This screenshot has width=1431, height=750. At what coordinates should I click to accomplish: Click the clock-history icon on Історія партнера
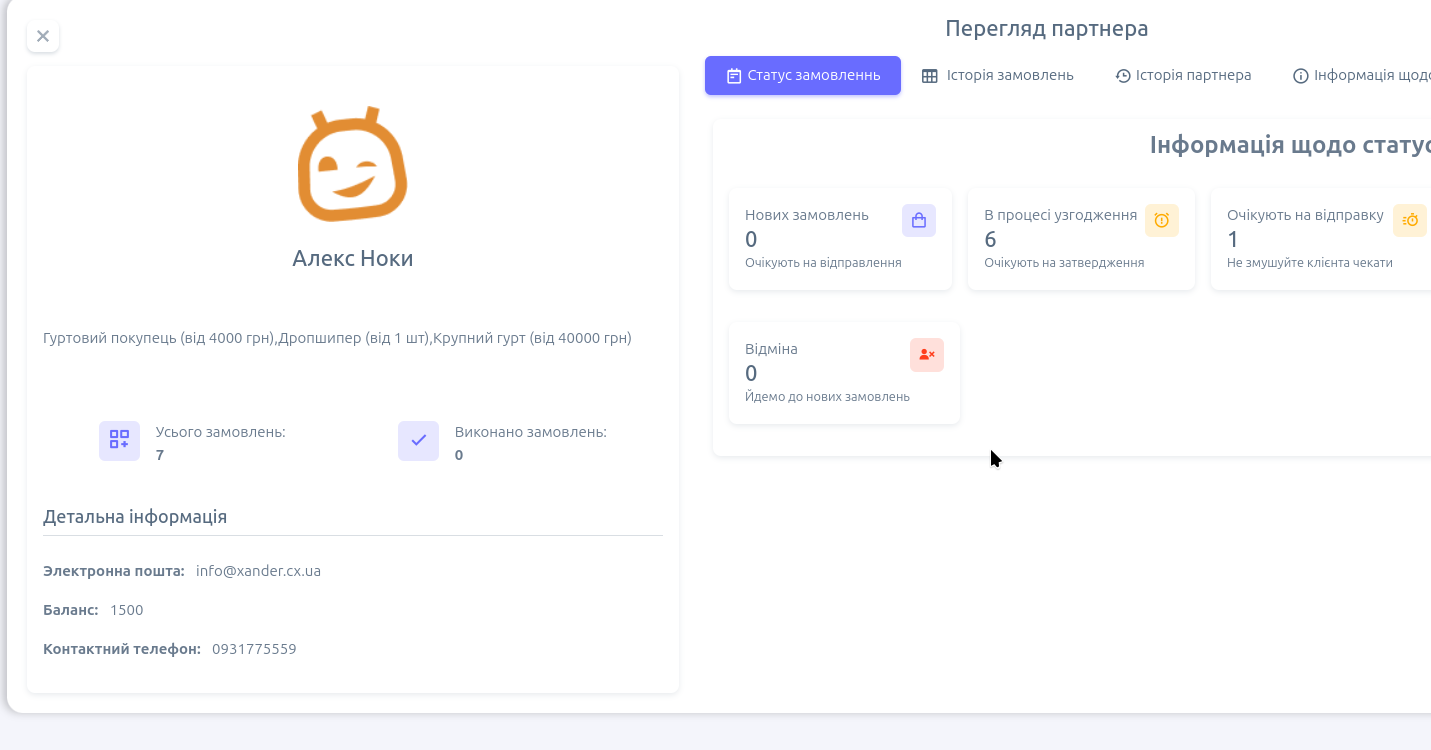pyautogui.click(x=1123, y=76)
